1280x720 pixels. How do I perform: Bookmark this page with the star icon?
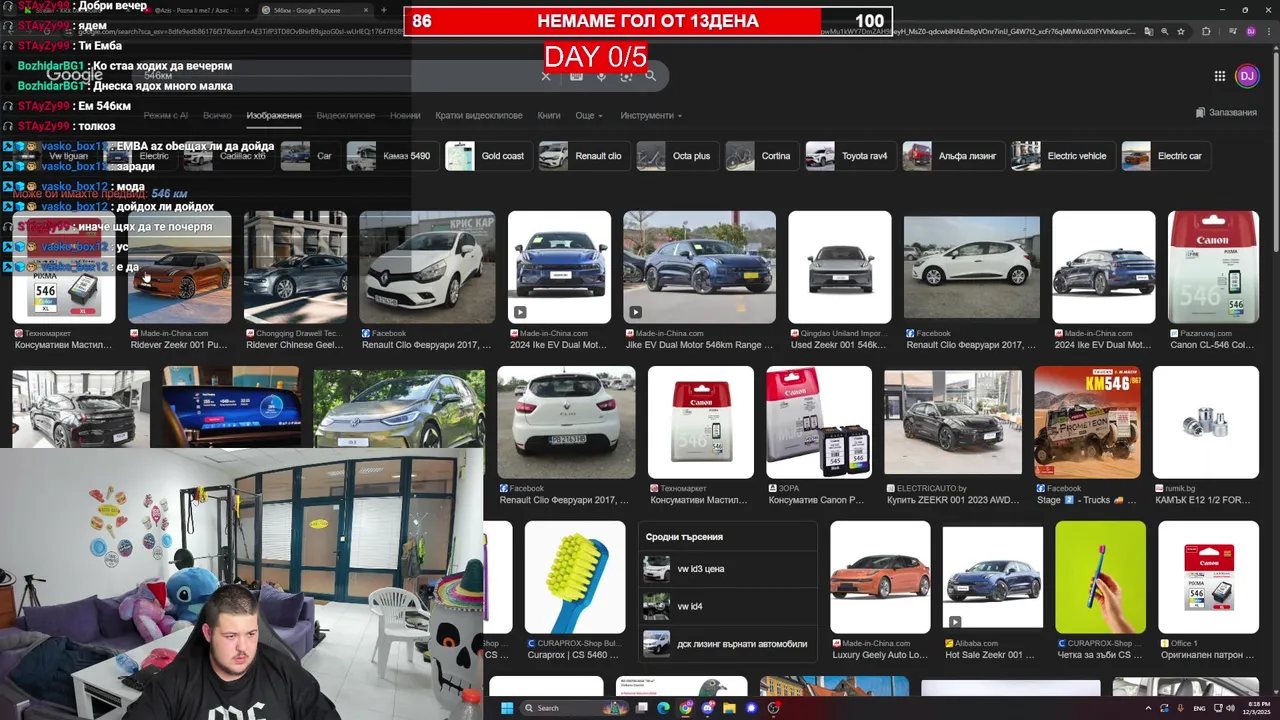(1181, 32)
